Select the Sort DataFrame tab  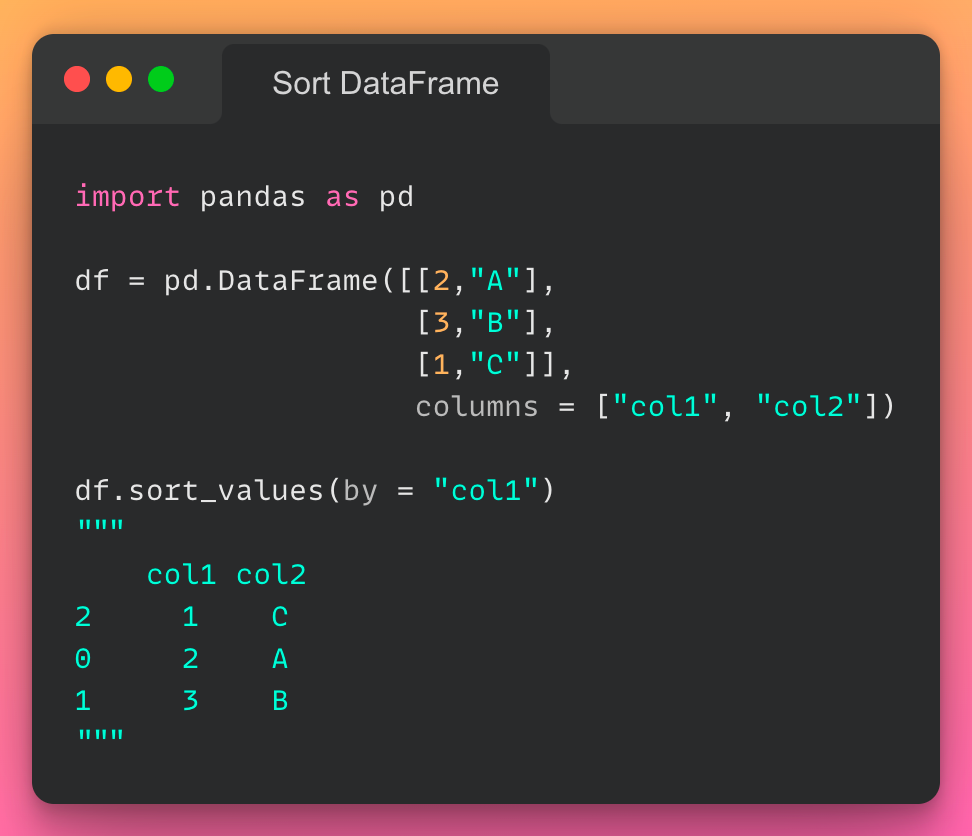(x=385, y=83)
